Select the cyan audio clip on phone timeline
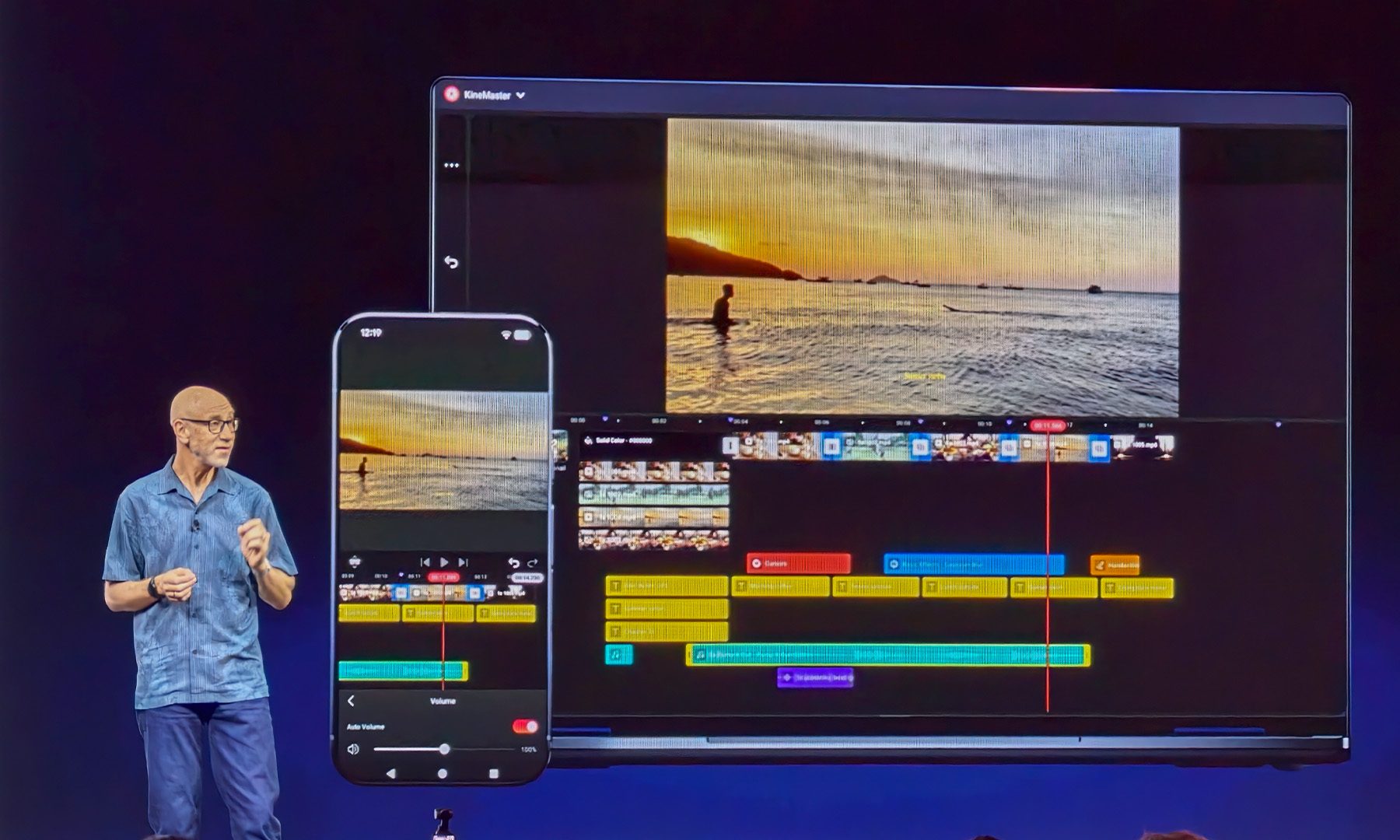 click(x=403, y=670)
